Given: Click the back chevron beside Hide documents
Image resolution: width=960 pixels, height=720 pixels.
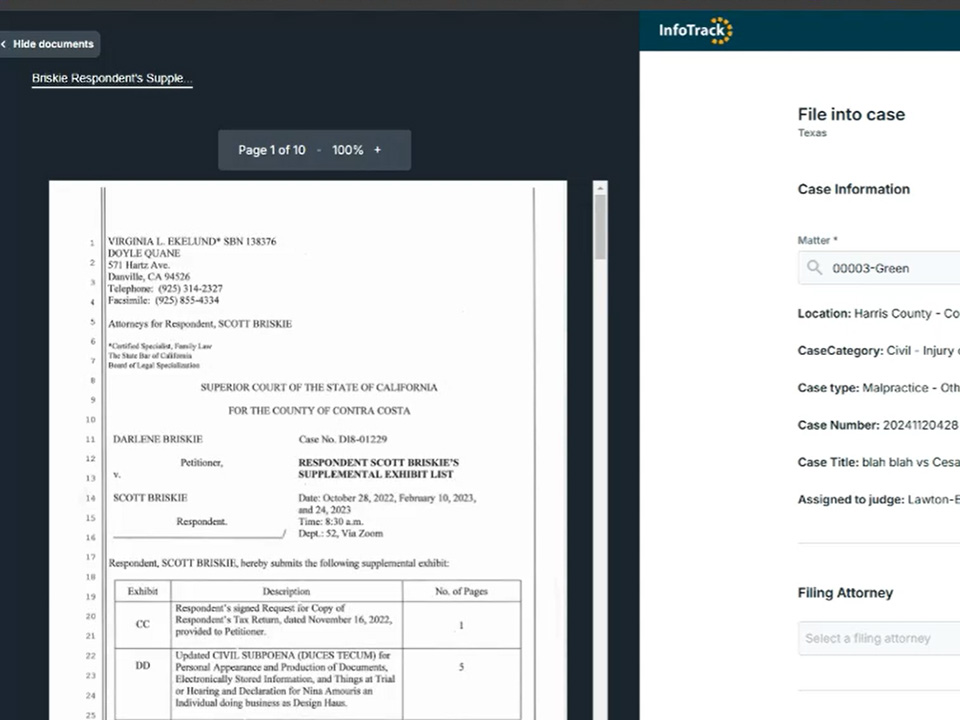Looking at the screenshot, I should 4,44.
